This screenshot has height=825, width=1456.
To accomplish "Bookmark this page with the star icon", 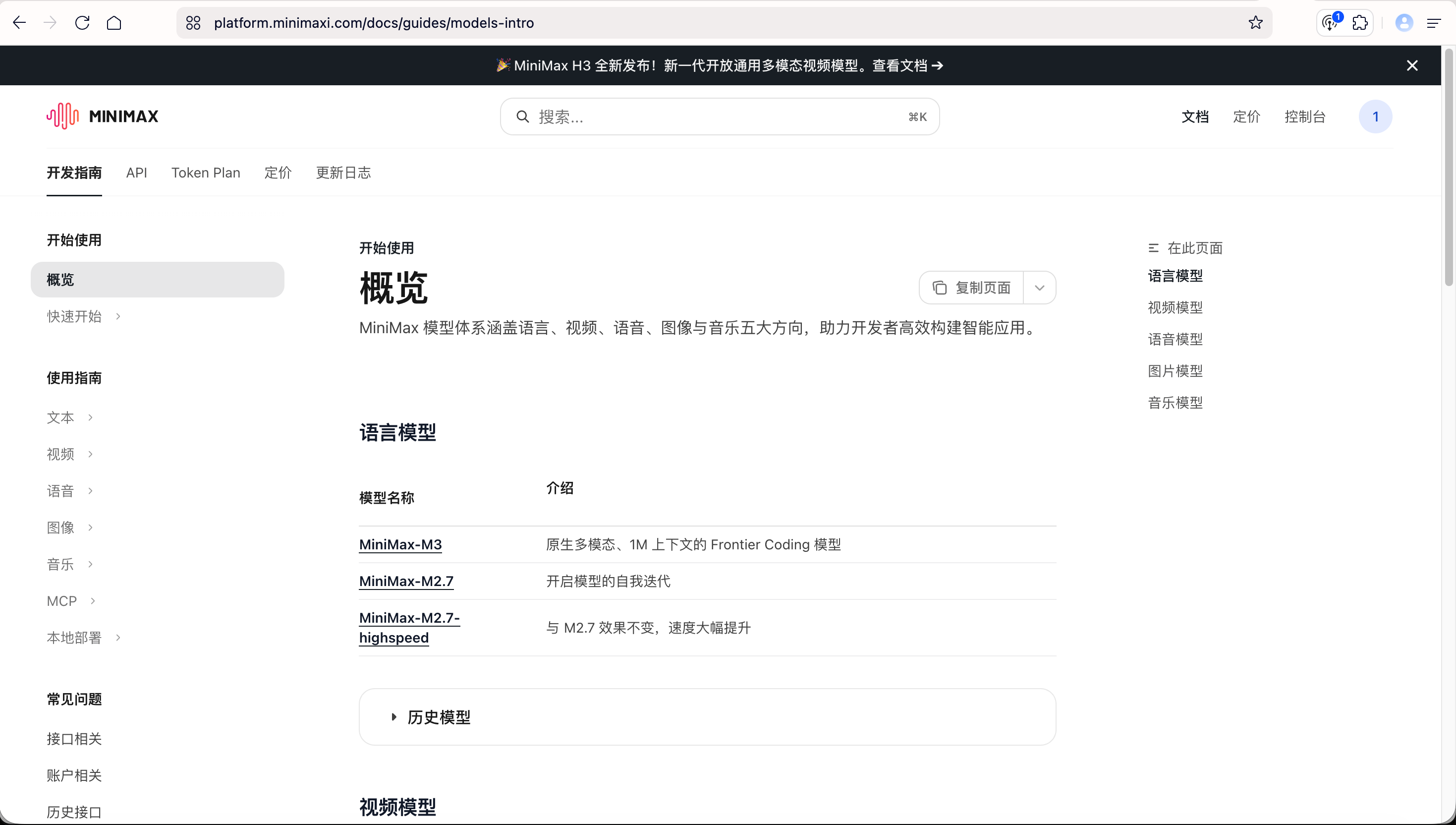I will tap(1255, 23).
